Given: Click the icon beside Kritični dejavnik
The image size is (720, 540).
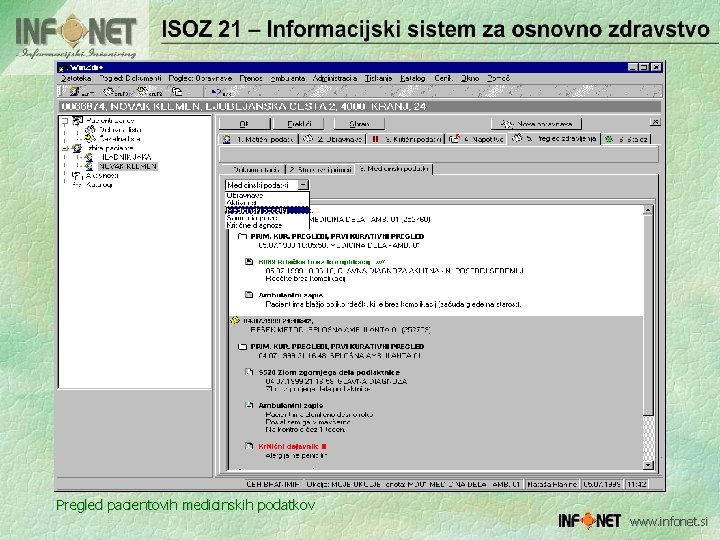Looking at the screenshot, I should (249, 446).
